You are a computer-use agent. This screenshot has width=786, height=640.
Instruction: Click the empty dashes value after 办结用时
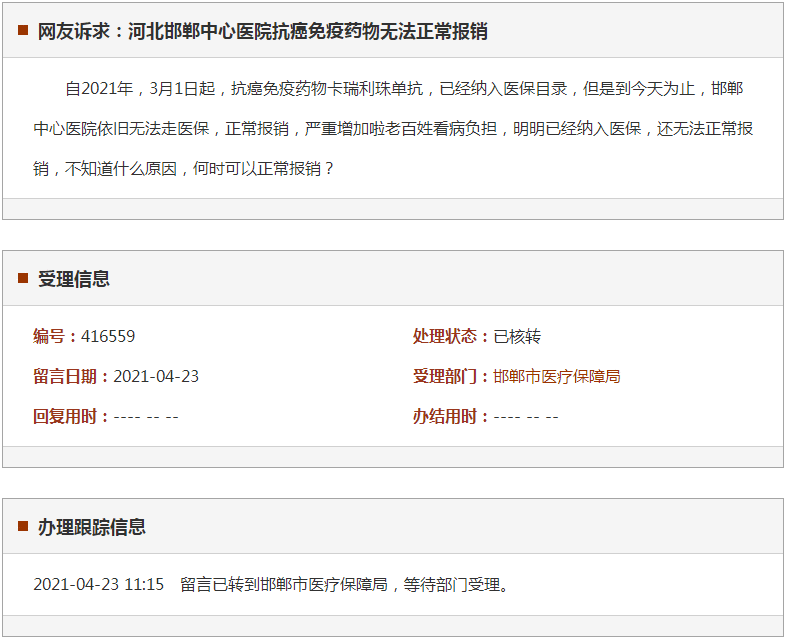(x=526, y=417)
